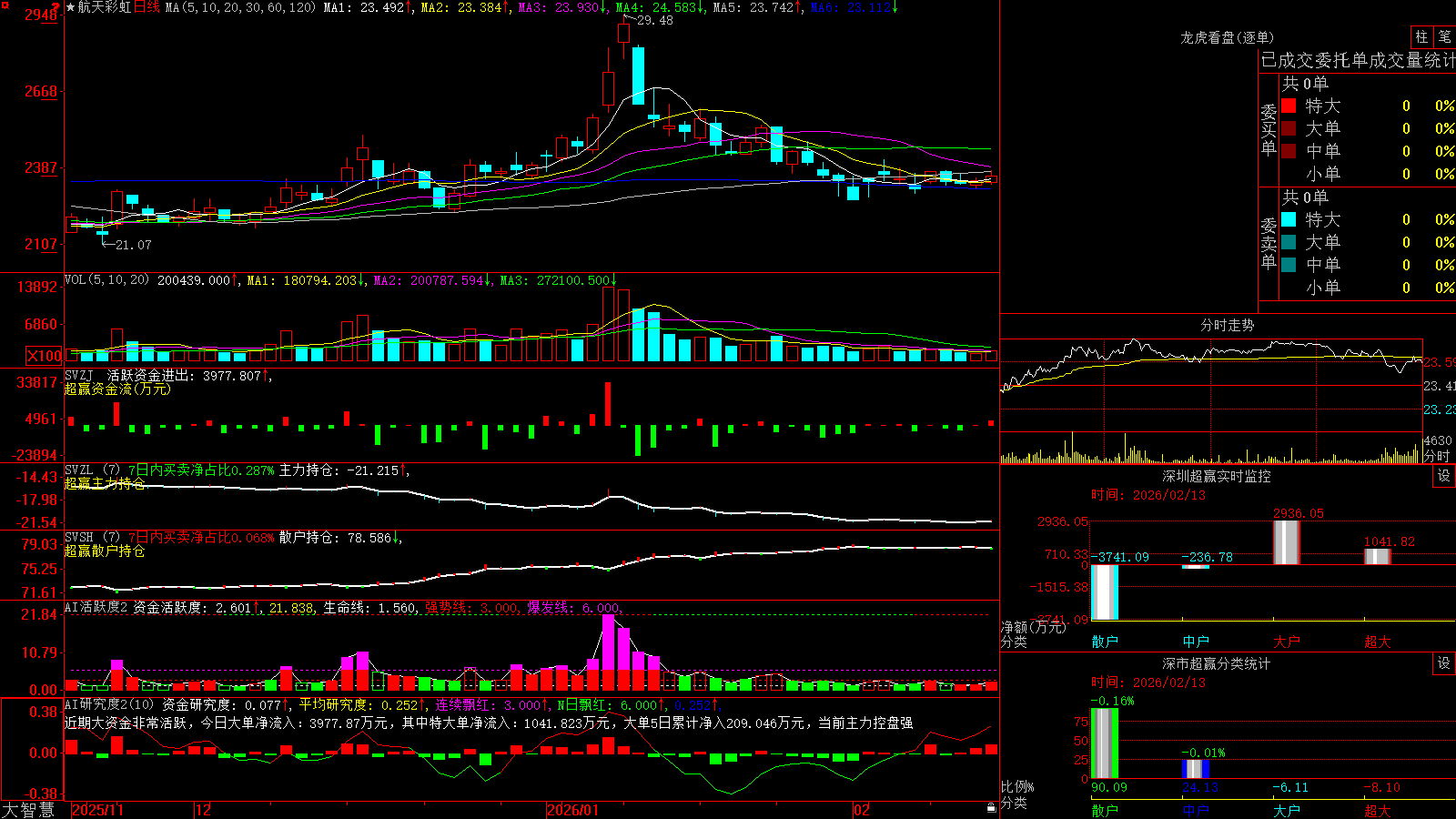Click the green 散户 bar in 深市超赢分类统计

click(1105, 743)
